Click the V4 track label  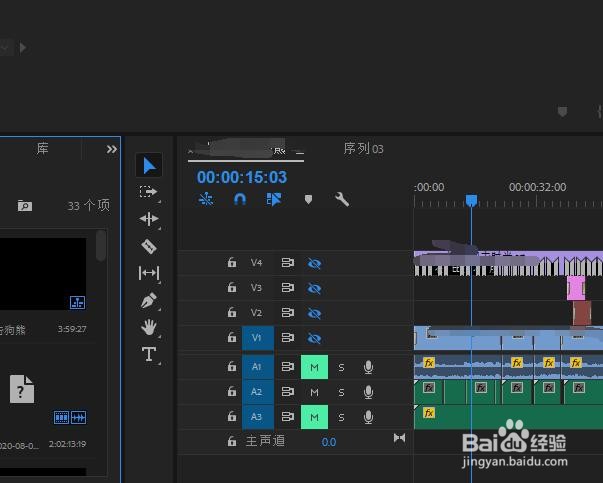click(257, 263)
